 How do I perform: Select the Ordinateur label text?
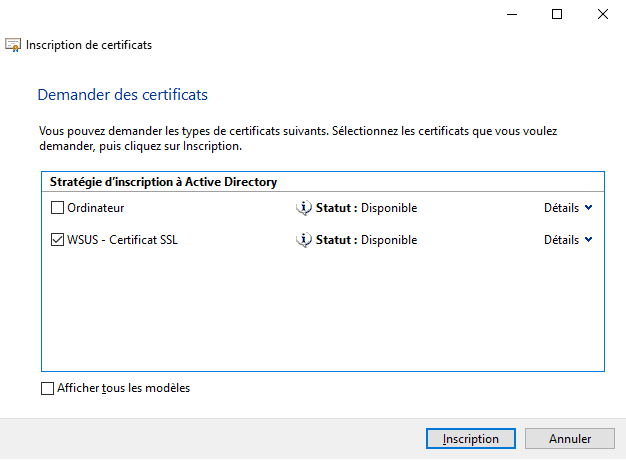click(x=96, y=208)
